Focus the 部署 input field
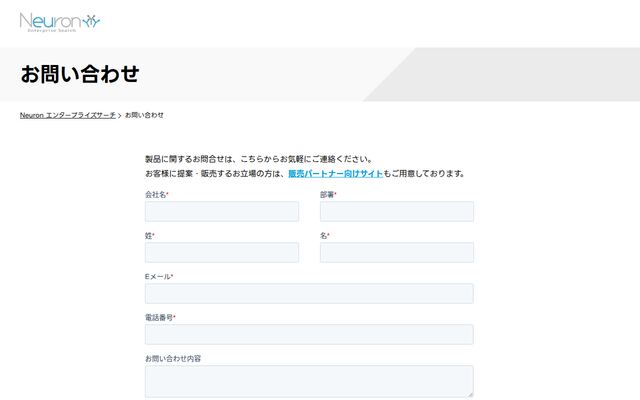640x400 pixels. 397,211
